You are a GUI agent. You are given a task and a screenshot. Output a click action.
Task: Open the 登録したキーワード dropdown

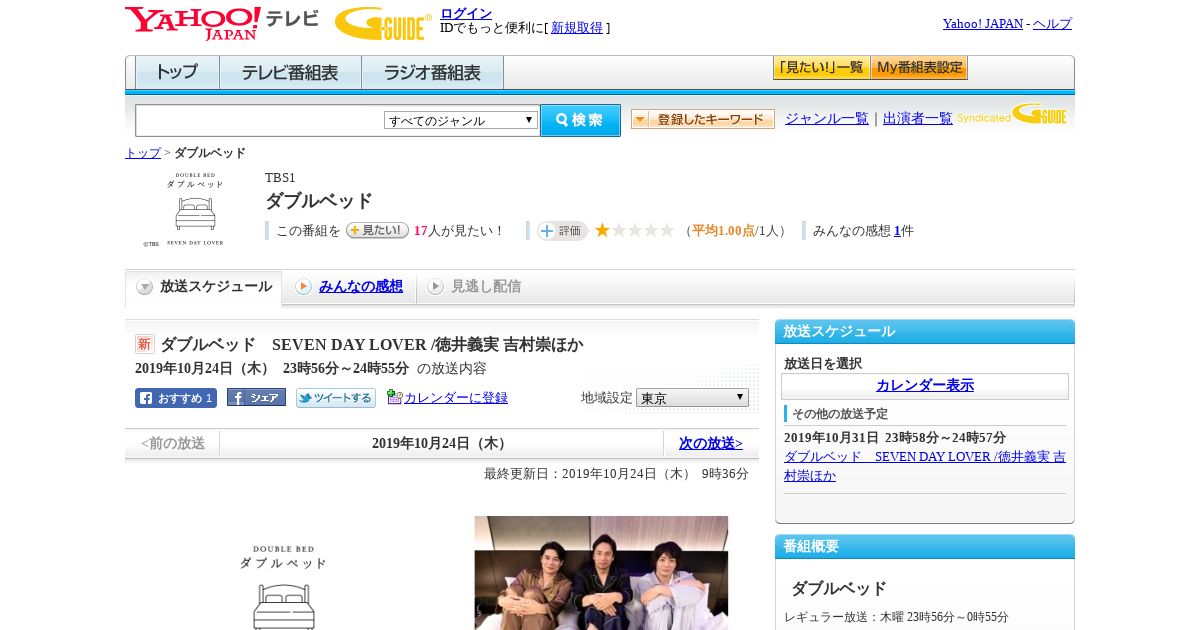703,119
